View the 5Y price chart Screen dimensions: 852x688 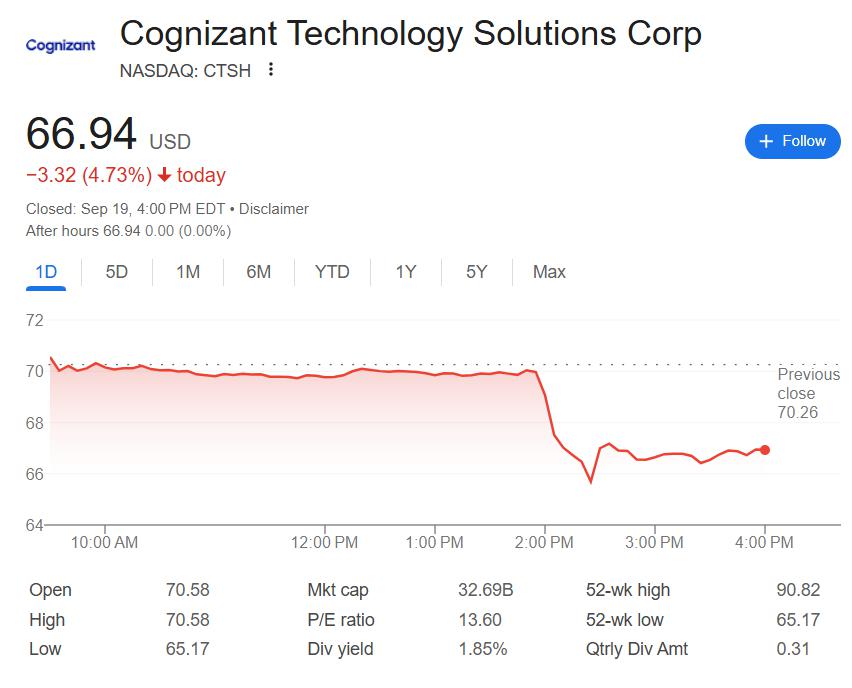point(476,272)
